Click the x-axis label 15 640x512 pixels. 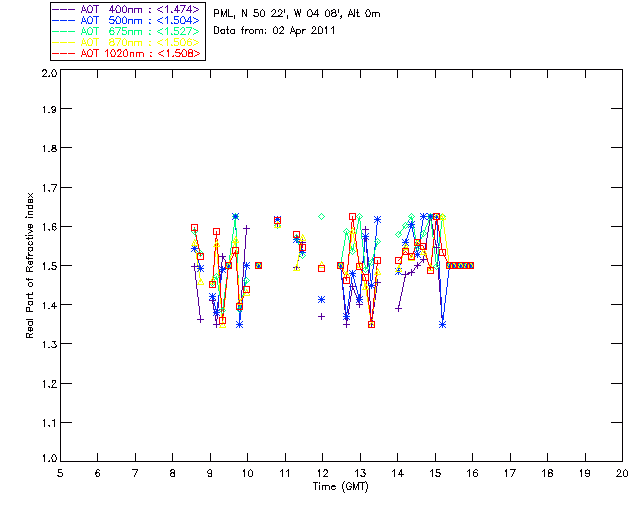pos(435,473)
